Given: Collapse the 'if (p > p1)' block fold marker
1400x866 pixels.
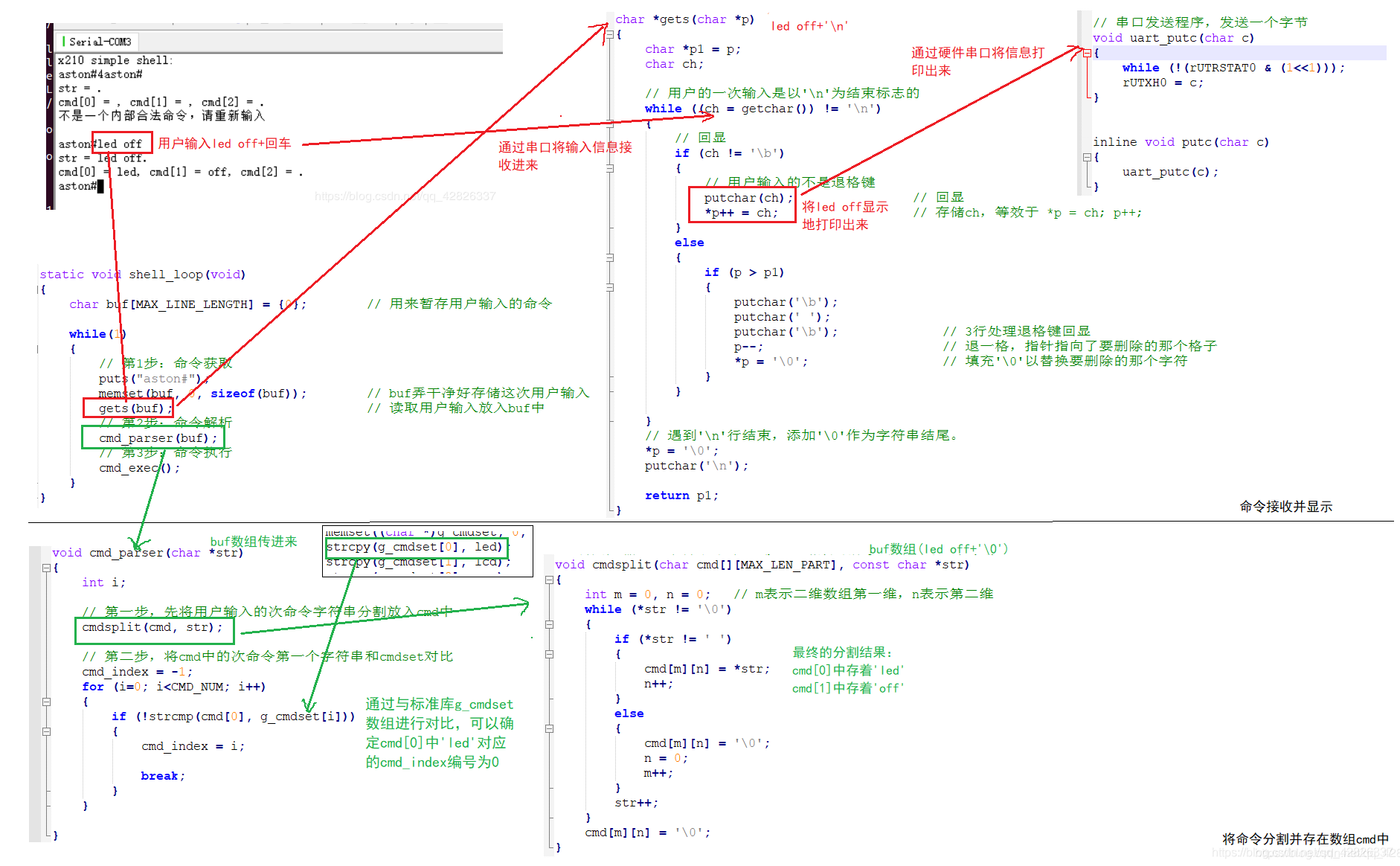Looking at the screenshot, I should pyautogui.click(x=609, y=287).
